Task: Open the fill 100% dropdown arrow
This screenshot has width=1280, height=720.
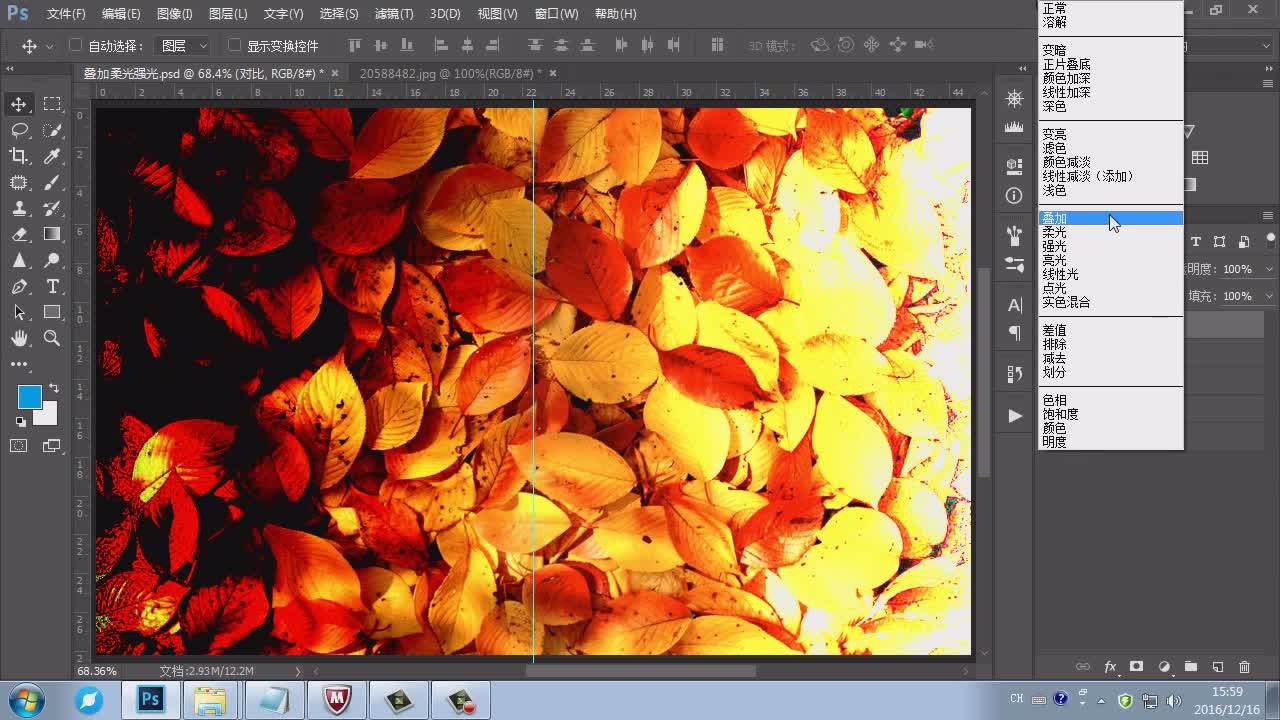Action: coord(1270,296)
